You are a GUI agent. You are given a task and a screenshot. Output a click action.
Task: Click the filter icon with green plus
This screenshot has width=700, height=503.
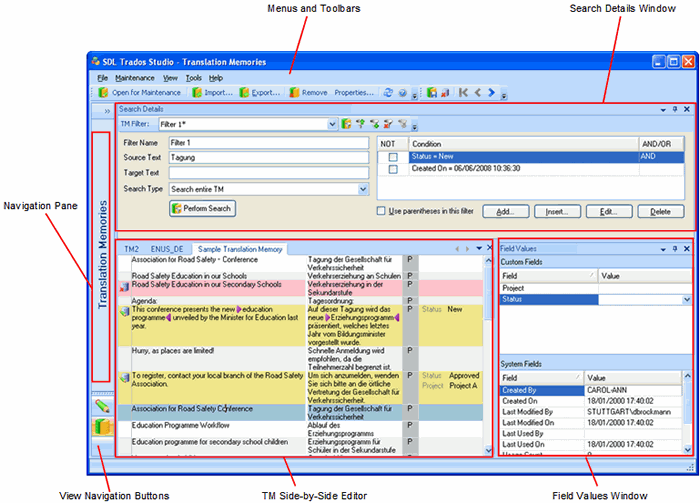[375, 124]
